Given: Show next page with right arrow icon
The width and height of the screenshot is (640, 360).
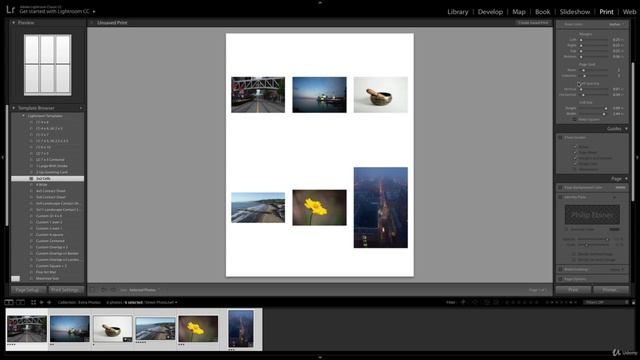Looking at the screenshot, I should click(x=113, y=290).
